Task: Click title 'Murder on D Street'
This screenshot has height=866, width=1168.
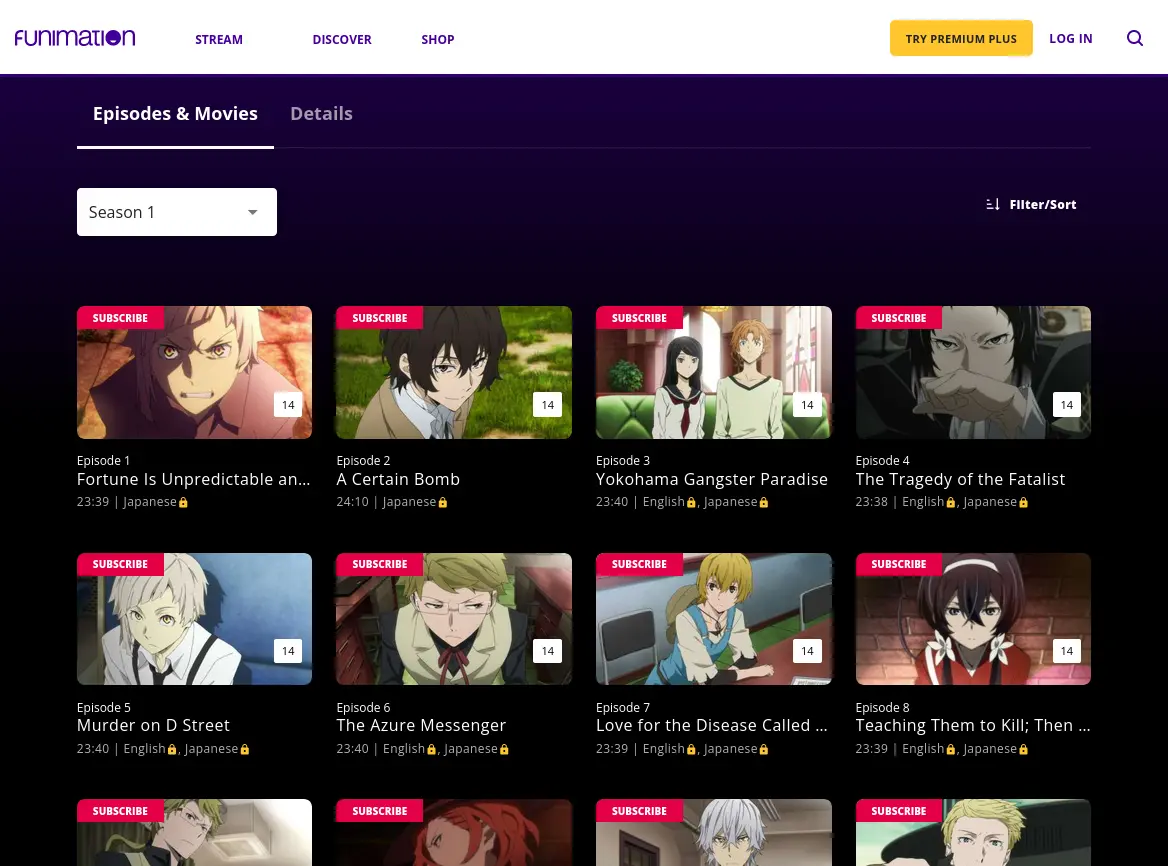Action: click(x=153, y=725)
